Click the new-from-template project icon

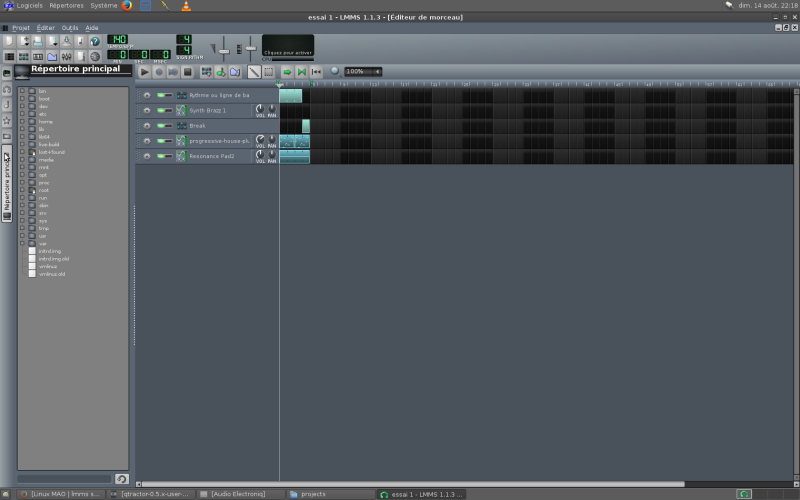point(24,41)
